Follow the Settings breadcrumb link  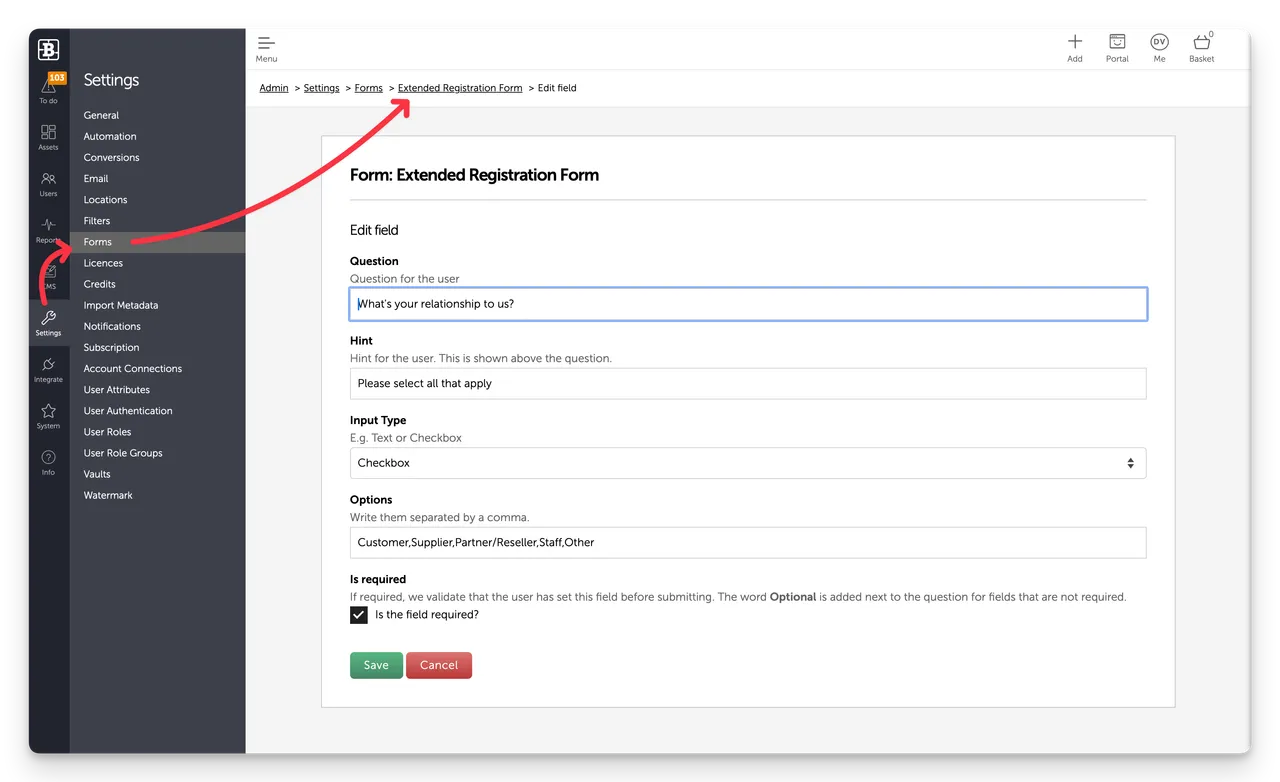tap(321, 88)
